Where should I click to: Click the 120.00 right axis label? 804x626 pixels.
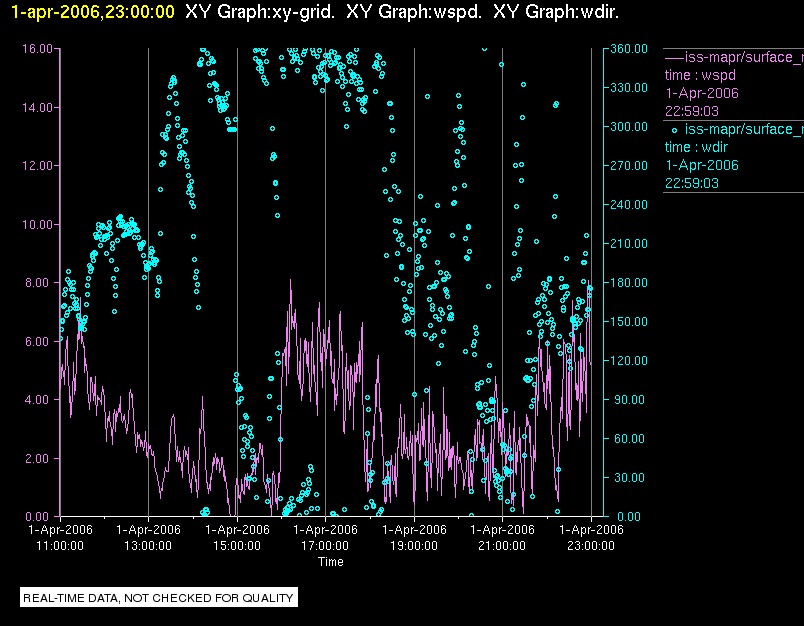coord(629,360)
